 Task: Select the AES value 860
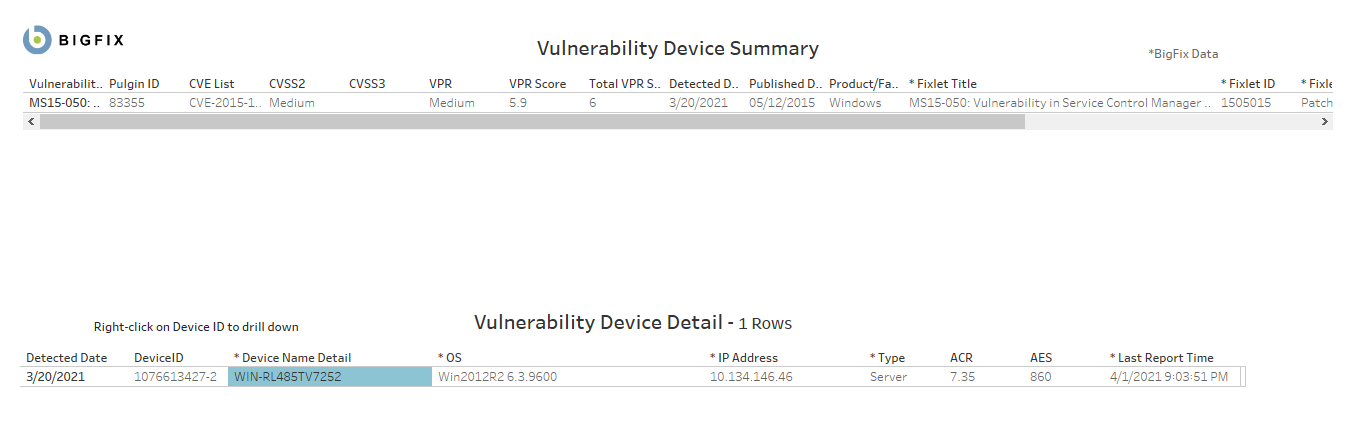click(1041, 377)
